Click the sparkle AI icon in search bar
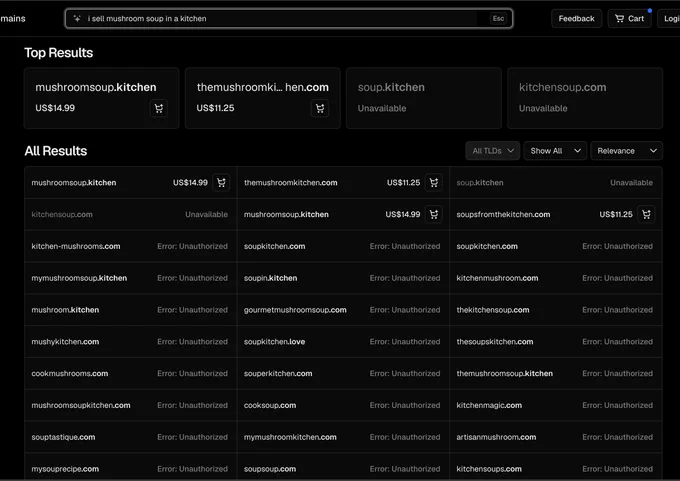Screen dimensions: 680x481 click(77, 19)
